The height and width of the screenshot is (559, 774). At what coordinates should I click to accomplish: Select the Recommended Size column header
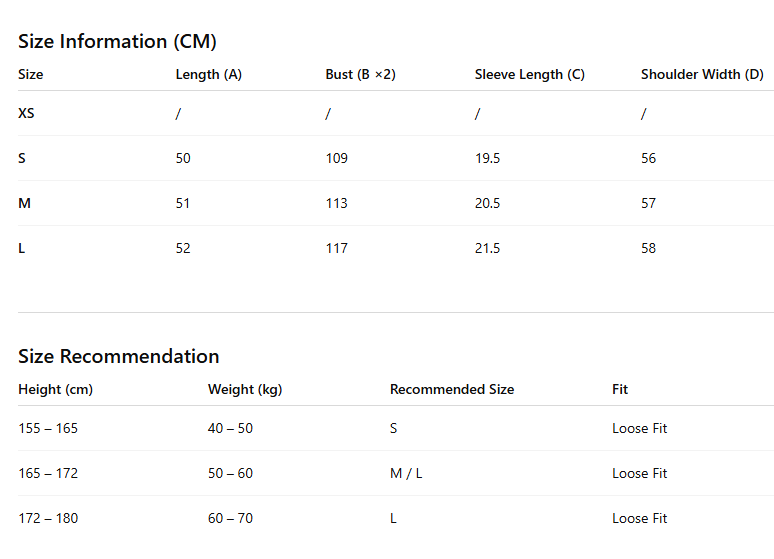pyautogui.click(x=452, y=390)
